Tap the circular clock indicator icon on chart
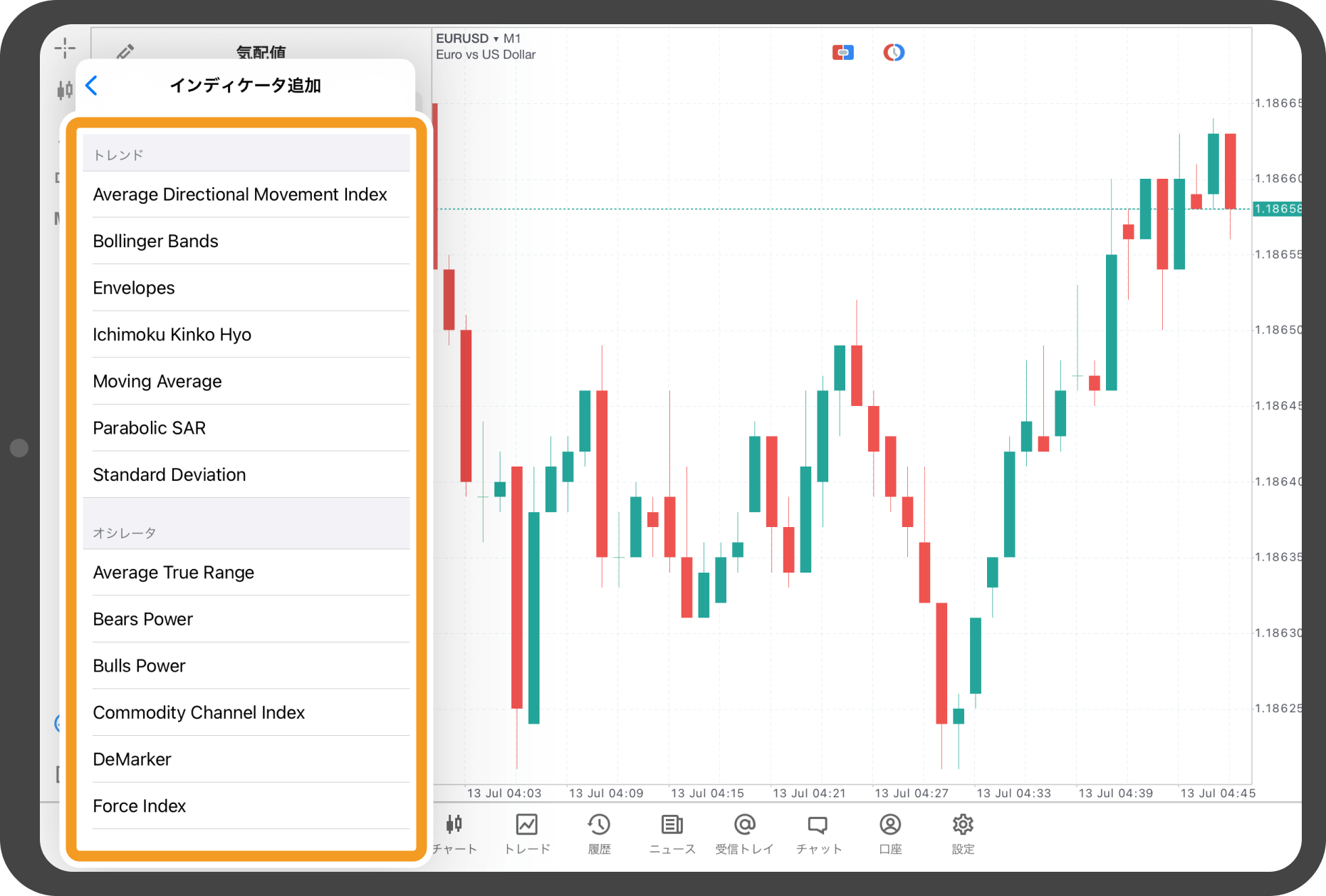The height and width of the screenshot is (896, 1326). [894, 52]
